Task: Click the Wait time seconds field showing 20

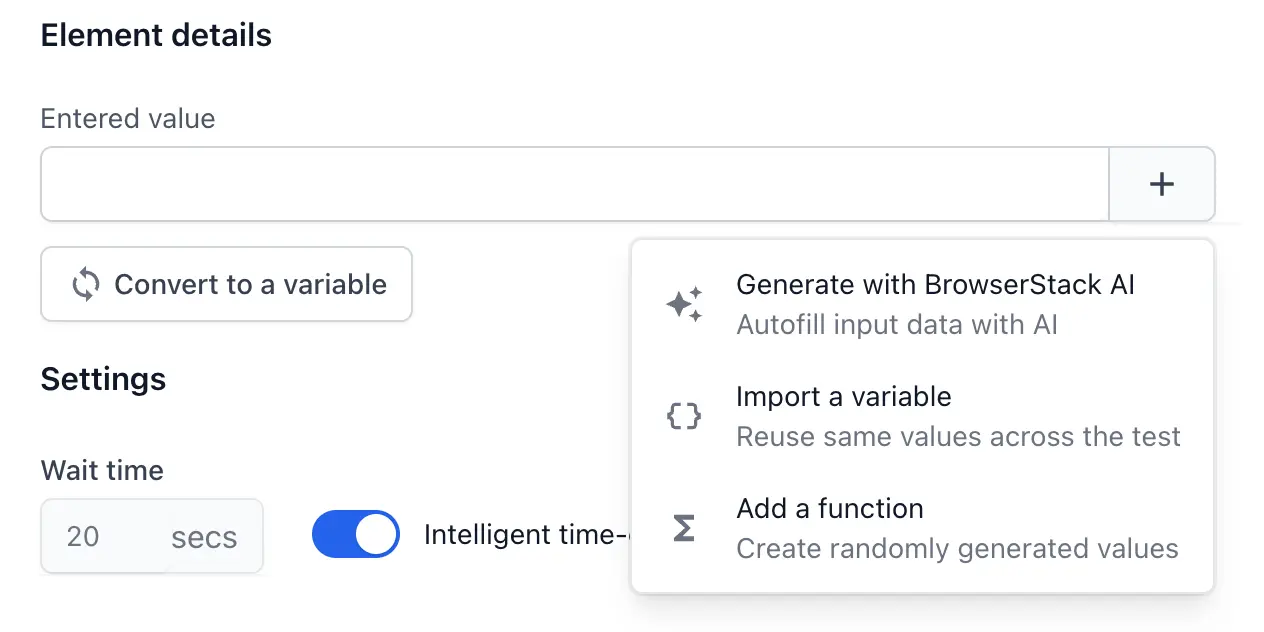Action: pos(84,537)
